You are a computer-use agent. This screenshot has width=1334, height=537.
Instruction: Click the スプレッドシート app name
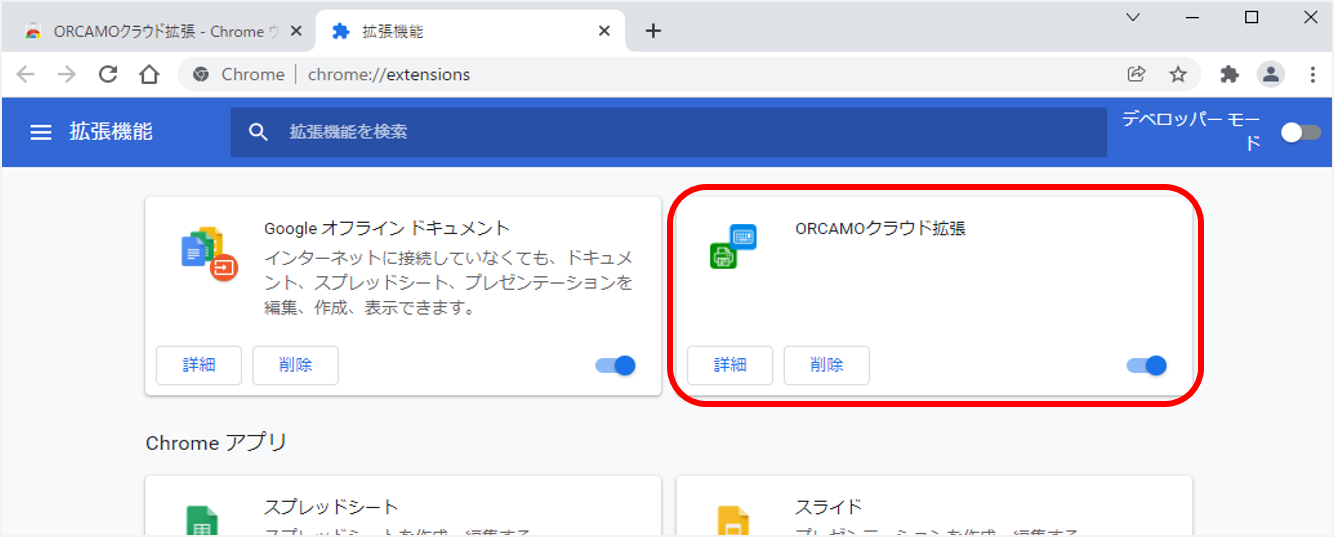point(331,507)
